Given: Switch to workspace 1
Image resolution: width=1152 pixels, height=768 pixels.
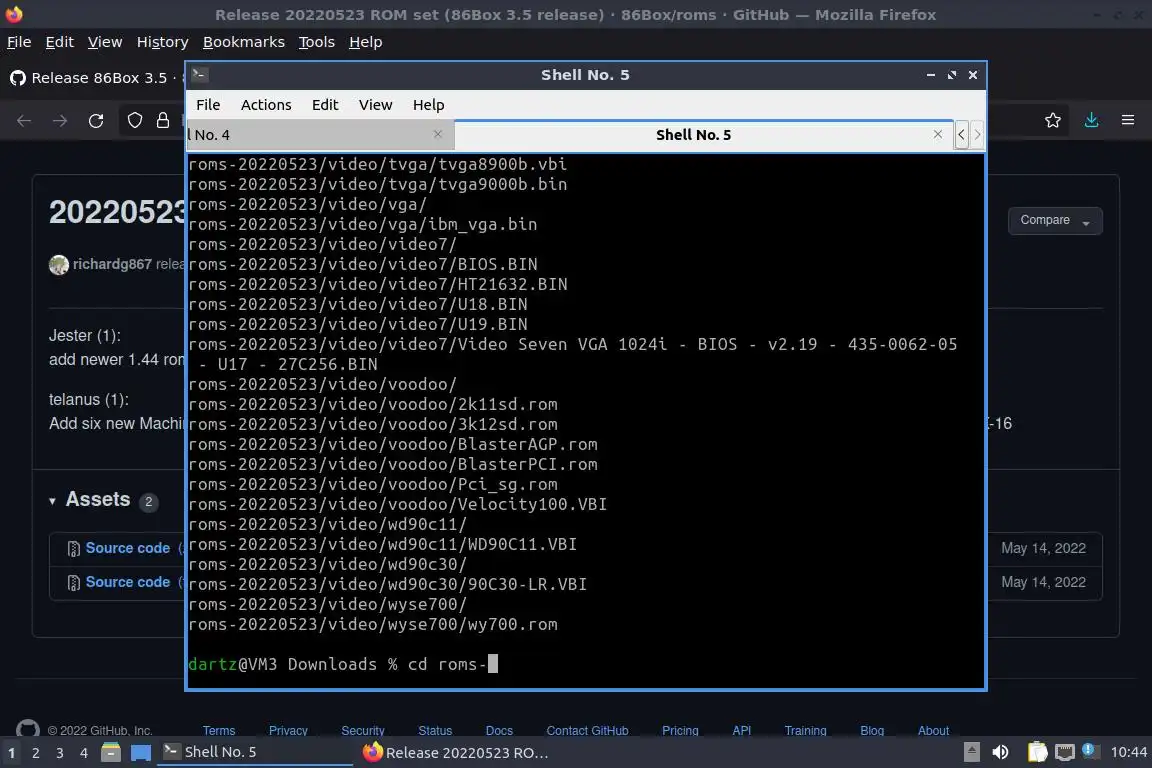Looking at the screenshot, I should pos(12,753).
